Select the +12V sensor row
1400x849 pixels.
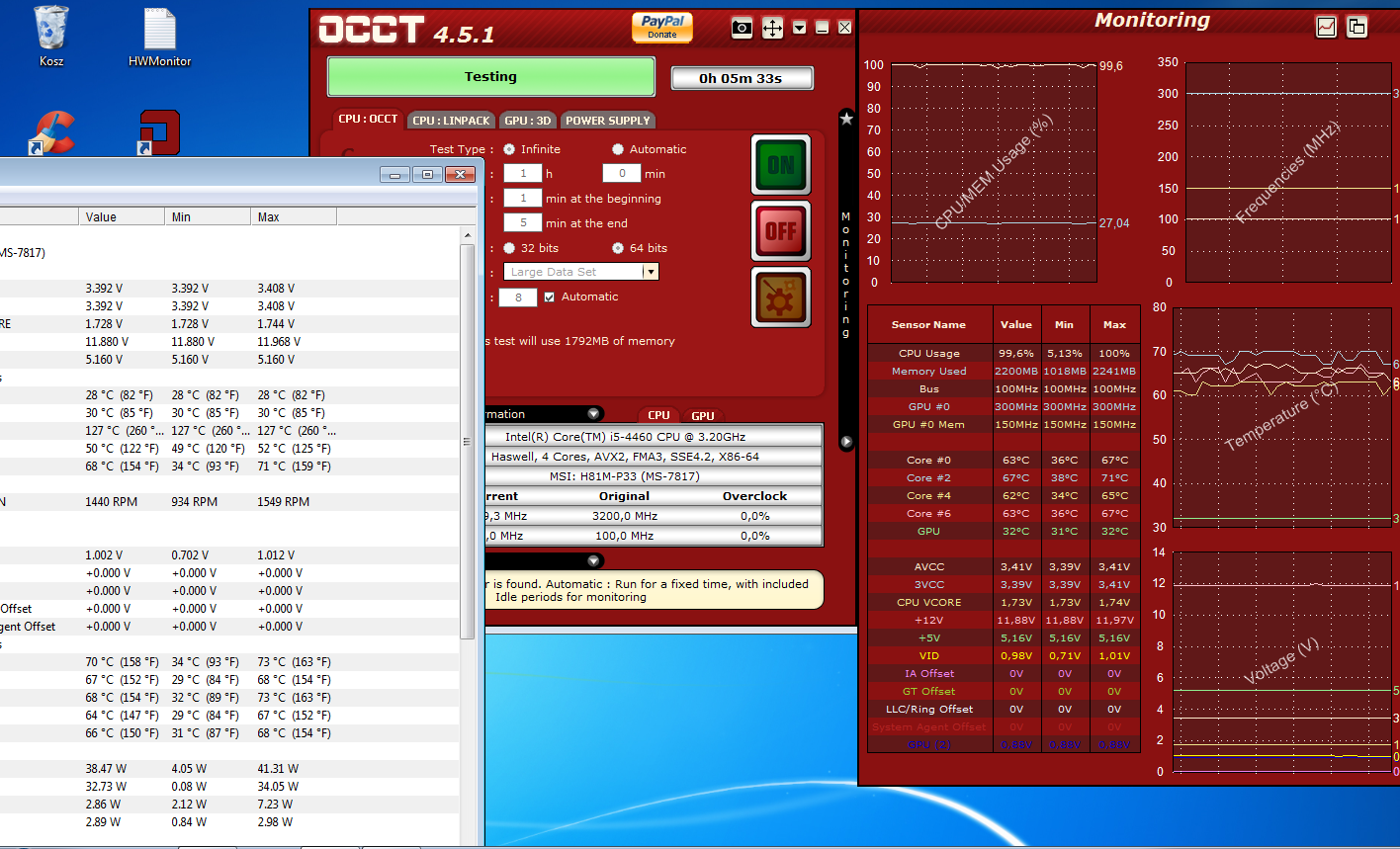click(1004, 620)
